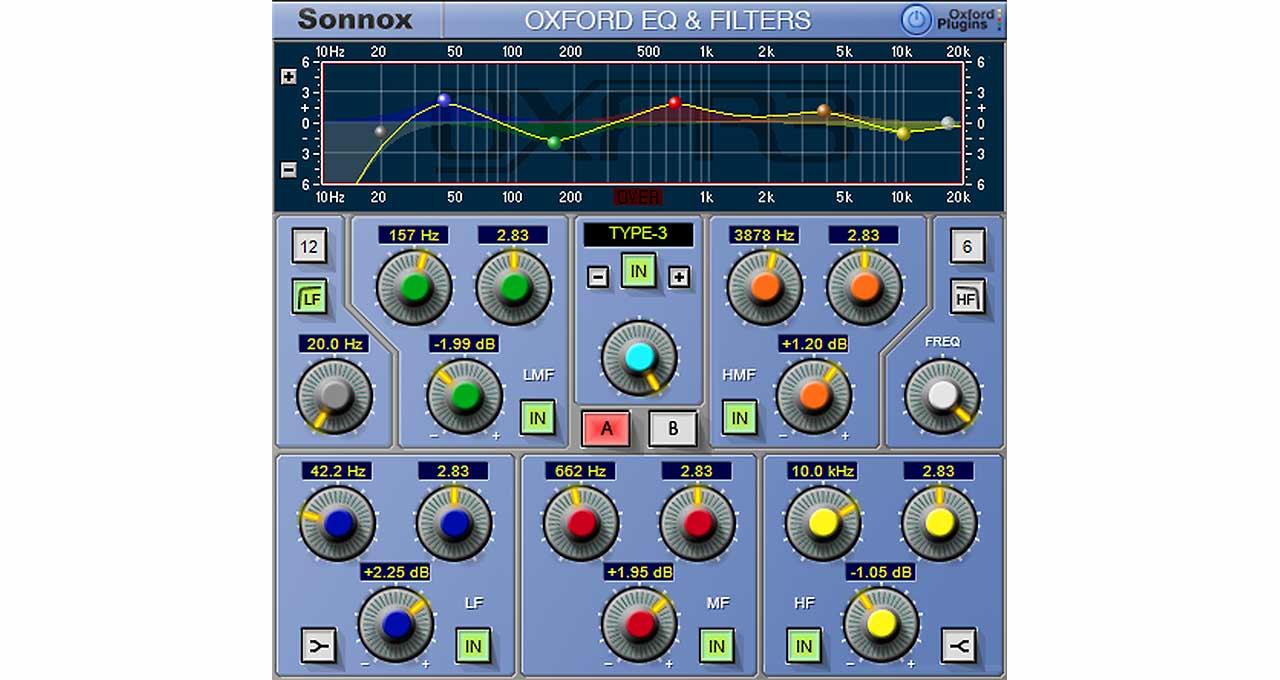This screenshot has width=1280, height=680.
Task: Step EQ type up with plus button
Action: (x=679, y=277)
